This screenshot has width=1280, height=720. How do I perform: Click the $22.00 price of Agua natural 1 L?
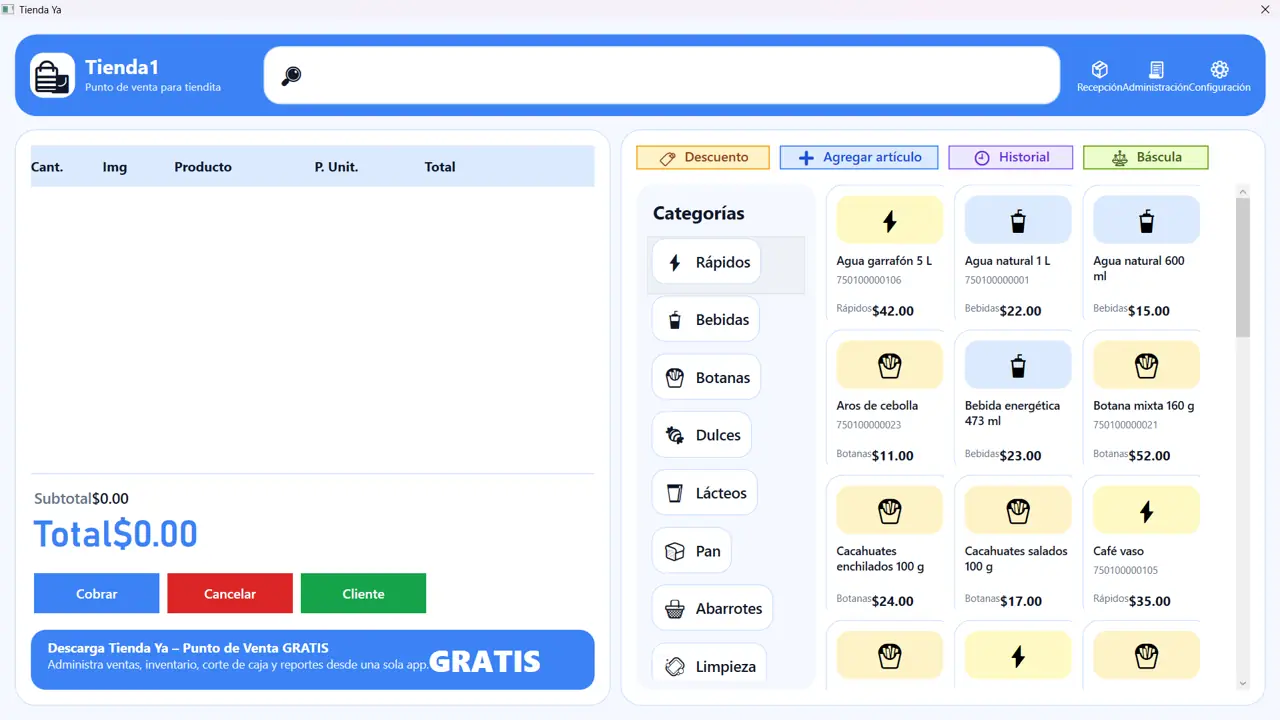click(1021, 311)
